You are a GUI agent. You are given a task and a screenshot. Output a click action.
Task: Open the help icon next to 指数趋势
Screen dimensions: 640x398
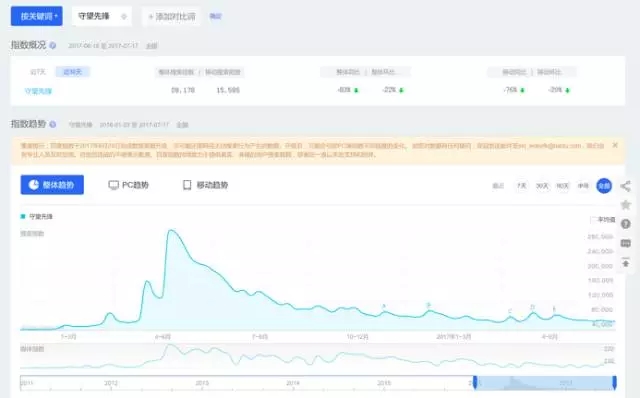[x=53, y=124]
